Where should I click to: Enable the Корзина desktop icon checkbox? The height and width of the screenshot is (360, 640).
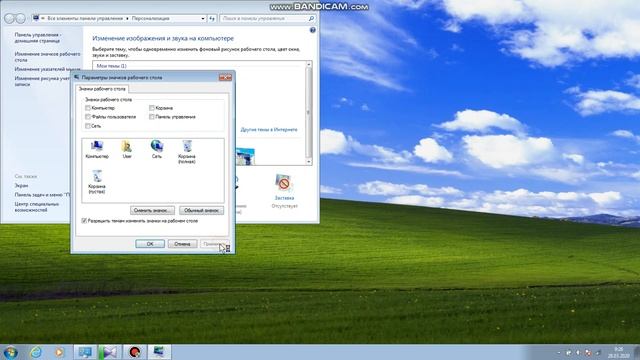pos(151,108)
